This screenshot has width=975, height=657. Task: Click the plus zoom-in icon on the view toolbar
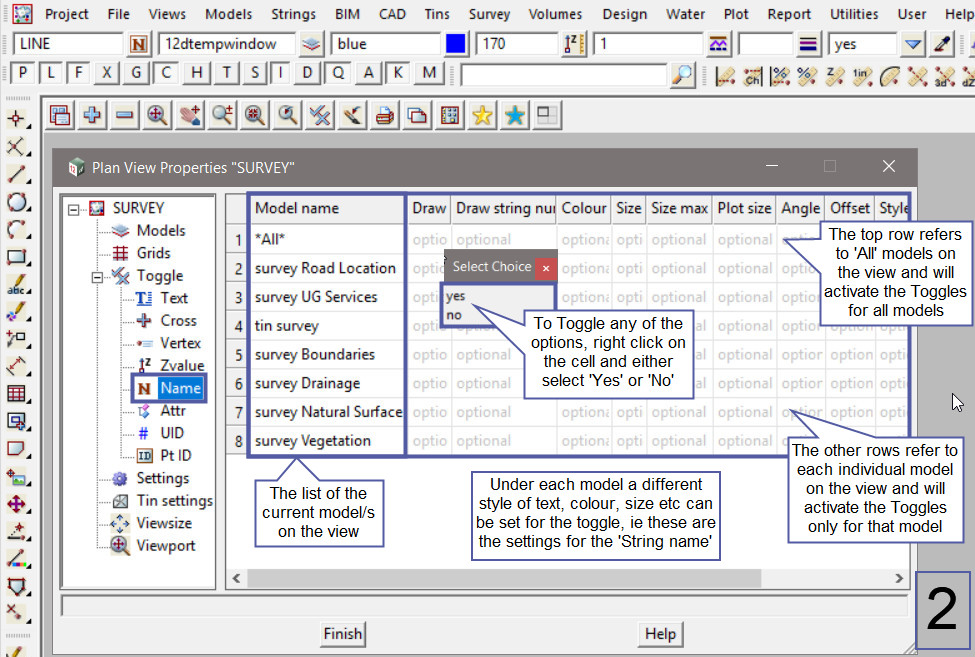pos(92,115)
